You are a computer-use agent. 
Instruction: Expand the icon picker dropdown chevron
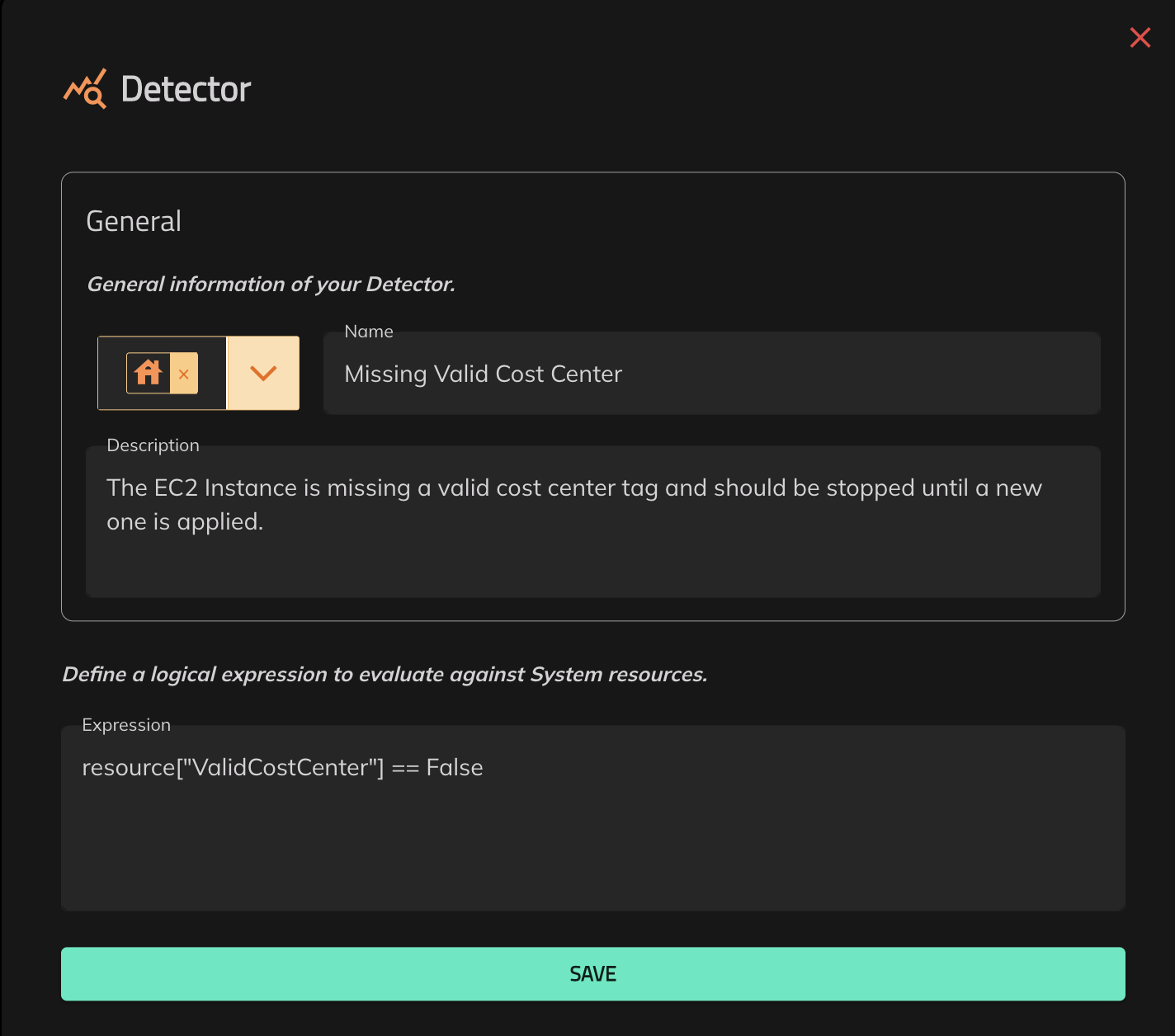click(263, 373)
